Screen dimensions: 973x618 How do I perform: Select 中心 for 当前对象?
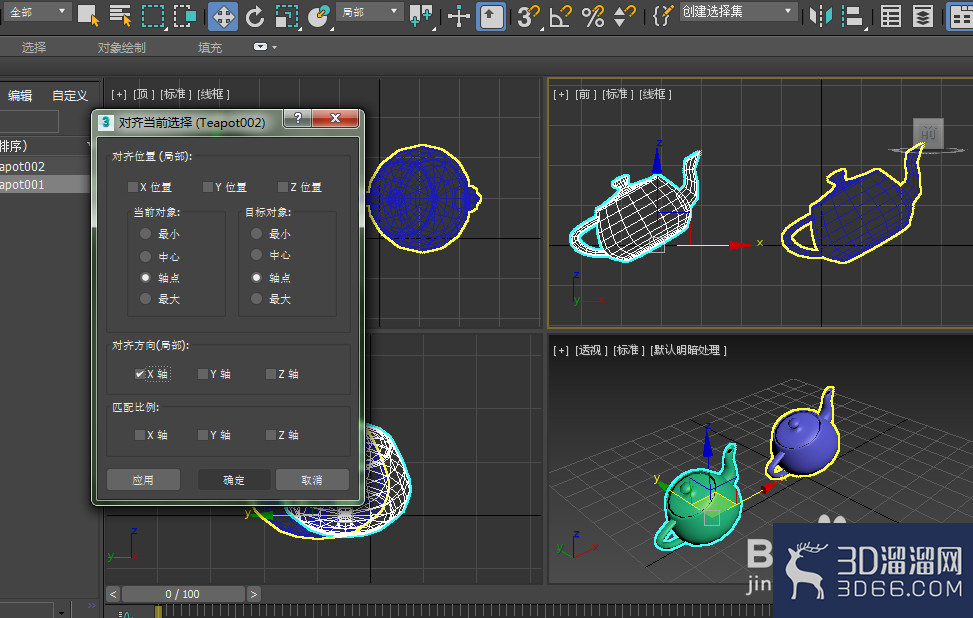[x=145, y=256]
